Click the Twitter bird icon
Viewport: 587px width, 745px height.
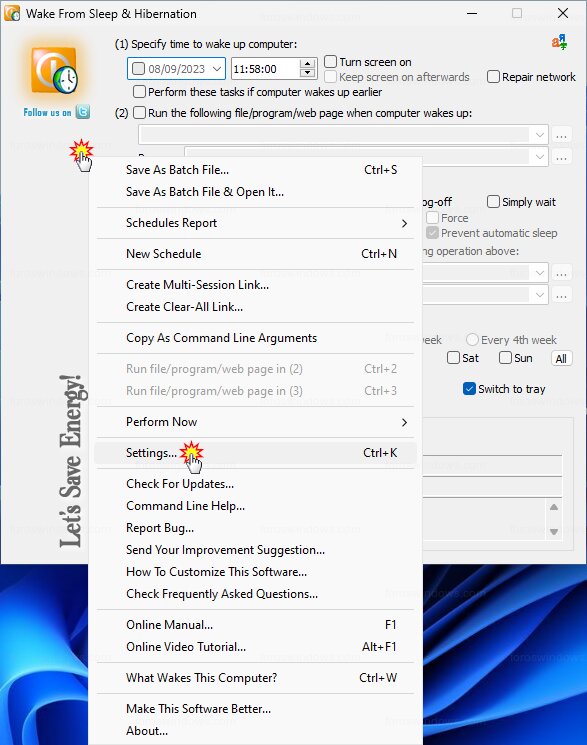click(x=83, y=112)
